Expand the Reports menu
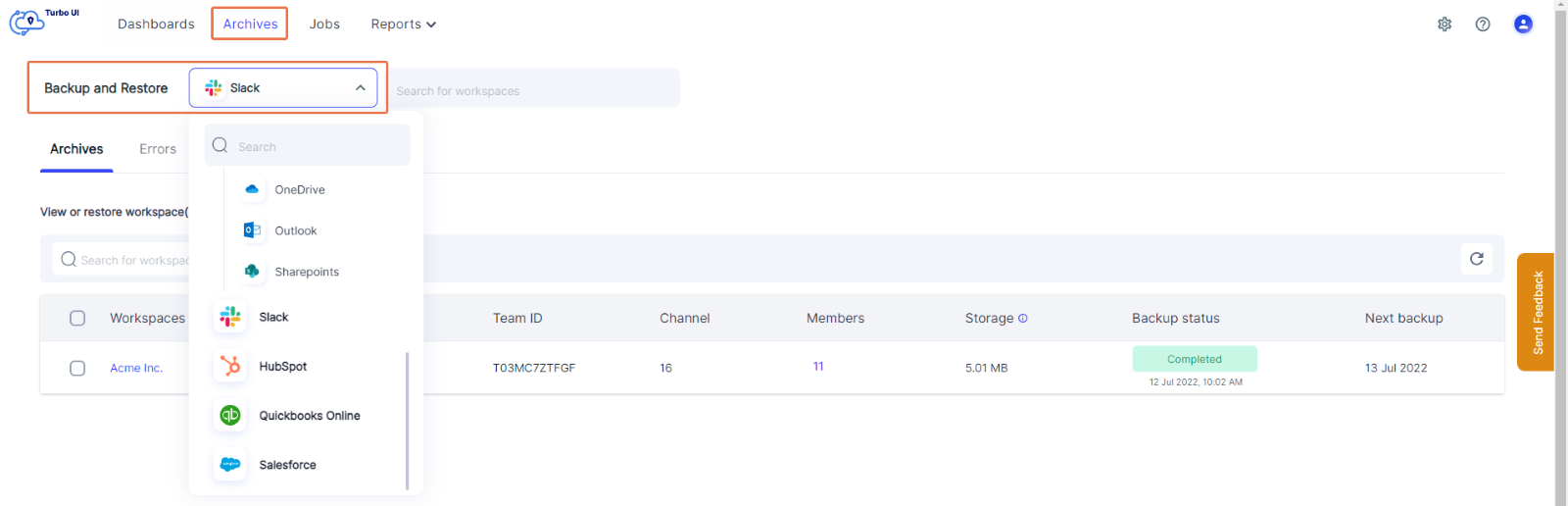Screen dimensions: 1568x506 tap(403, 25)
